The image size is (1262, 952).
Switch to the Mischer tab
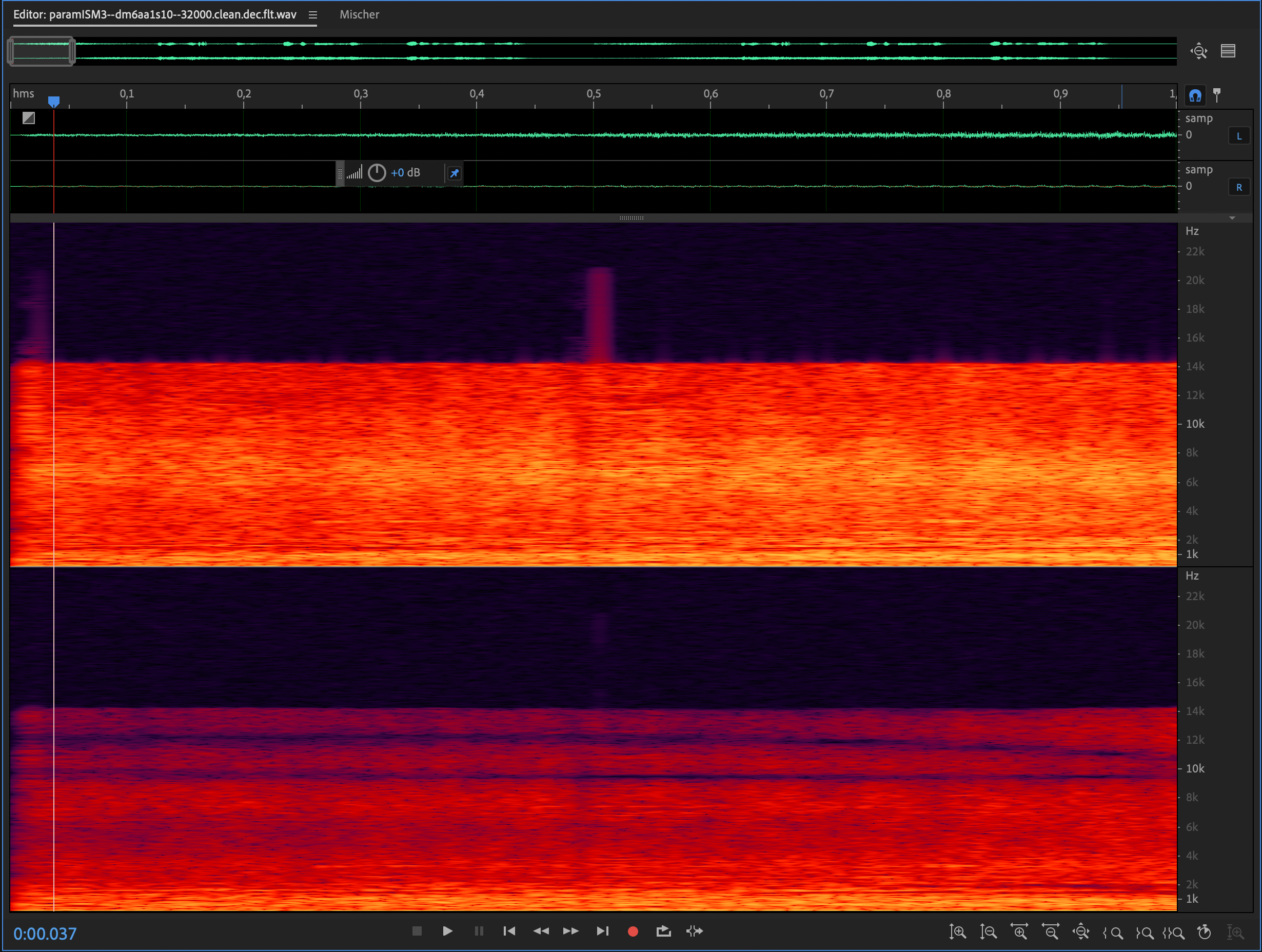pos(359,15)
